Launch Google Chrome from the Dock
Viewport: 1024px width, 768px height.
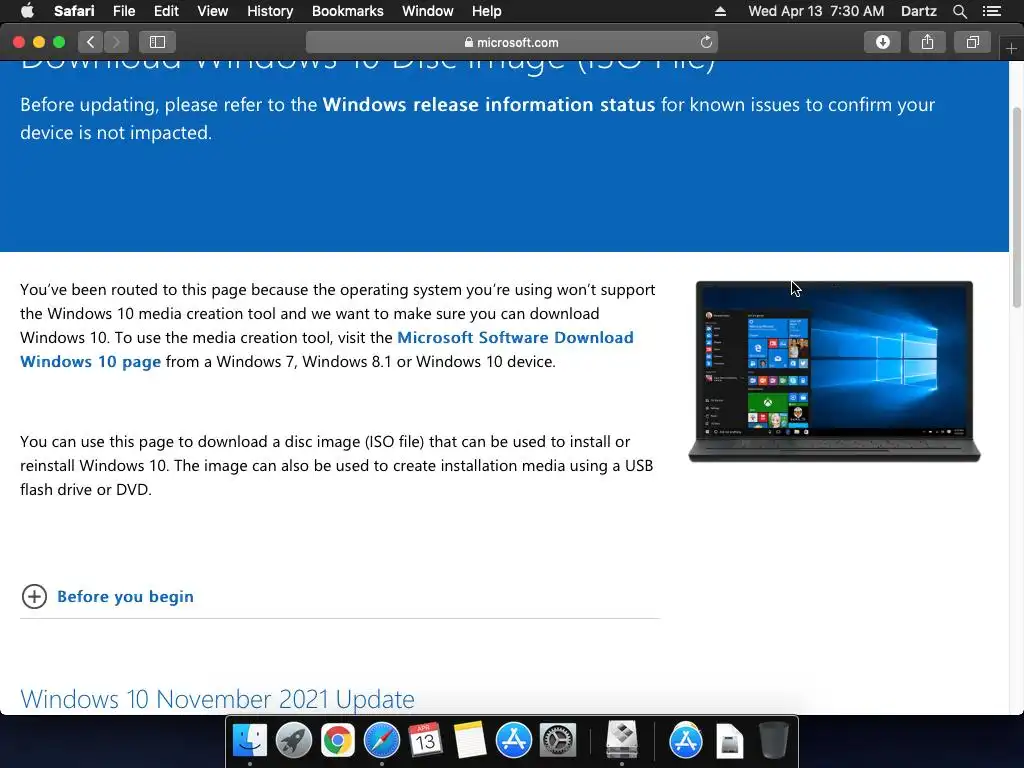pos(338,741)
